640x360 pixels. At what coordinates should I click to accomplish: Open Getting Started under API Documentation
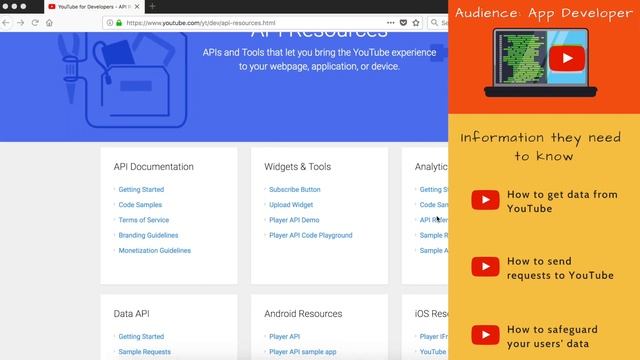point(141,189)
